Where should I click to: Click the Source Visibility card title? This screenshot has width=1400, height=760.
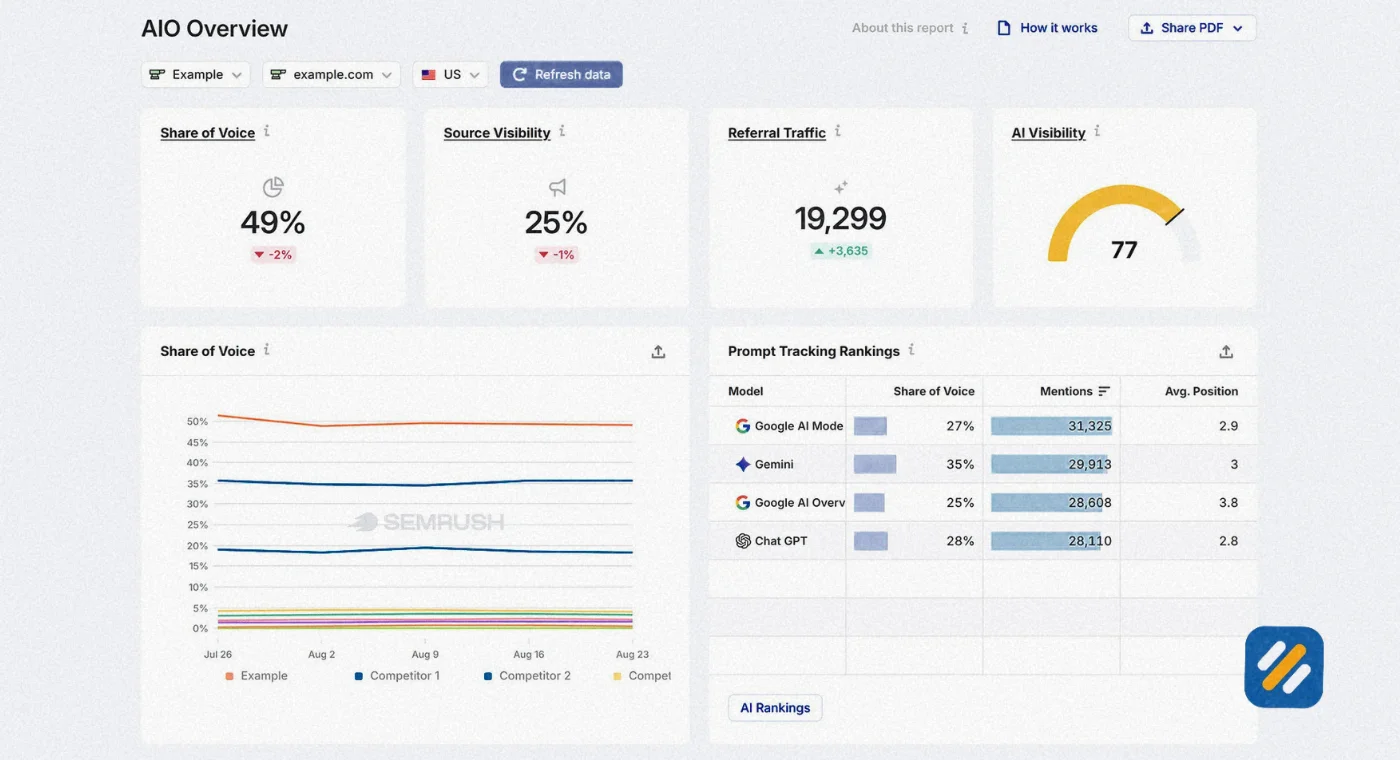[497, 133]
